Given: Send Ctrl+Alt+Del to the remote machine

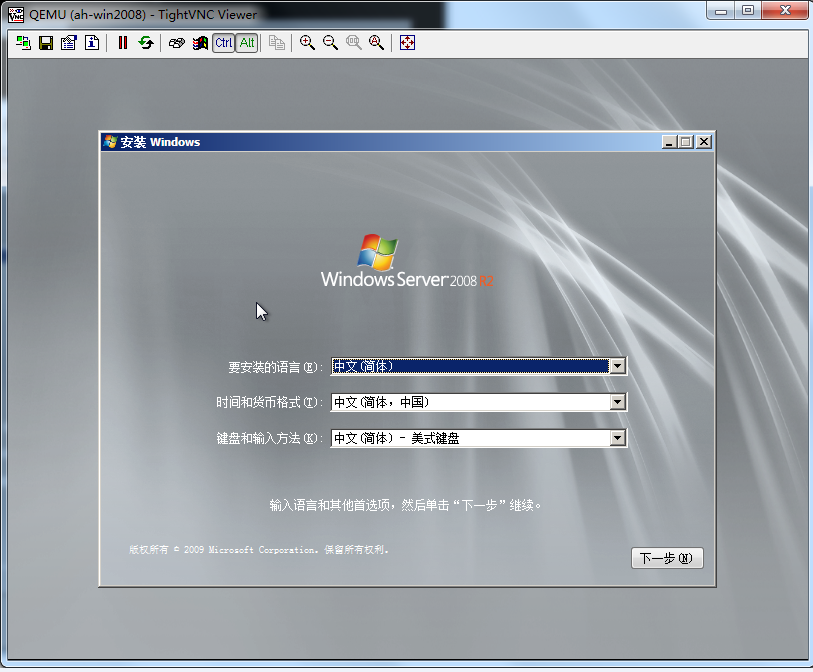Looking at the screenshot, I should click(x=177, y=43).
